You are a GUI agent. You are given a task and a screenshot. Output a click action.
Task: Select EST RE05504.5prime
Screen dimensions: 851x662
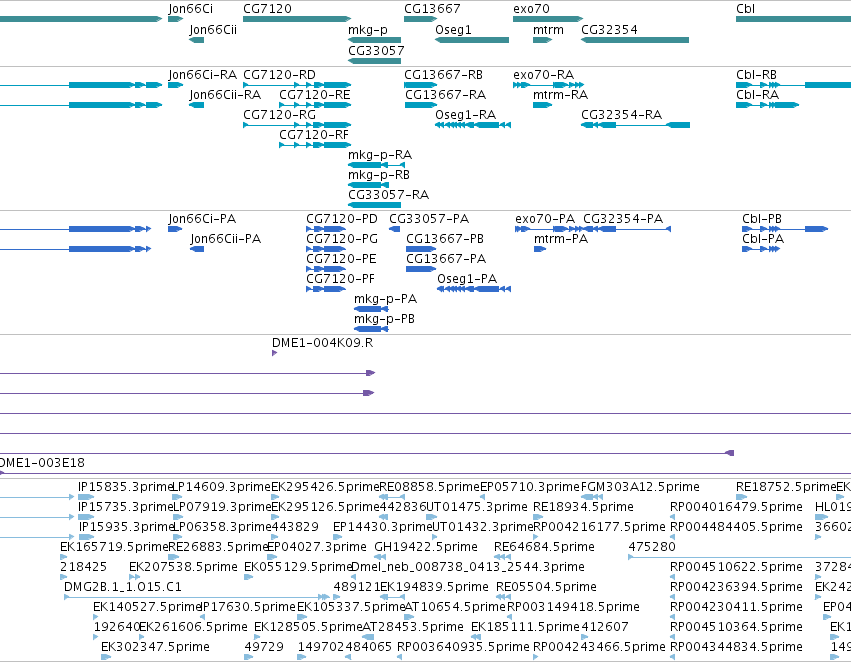[x=546, y=587]
